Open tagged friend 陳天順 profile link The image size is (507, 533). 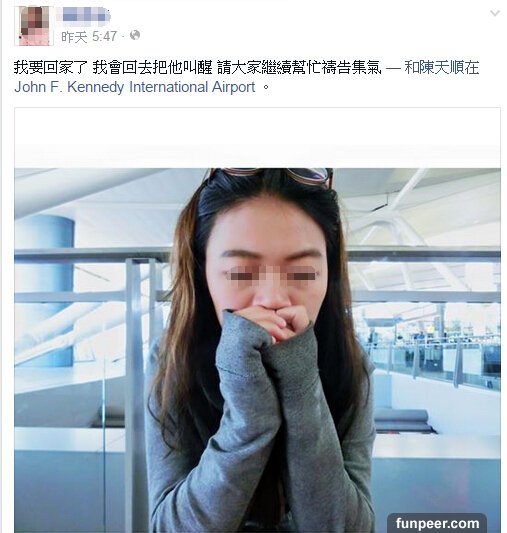pyautogui.click(x=441, y=68)
